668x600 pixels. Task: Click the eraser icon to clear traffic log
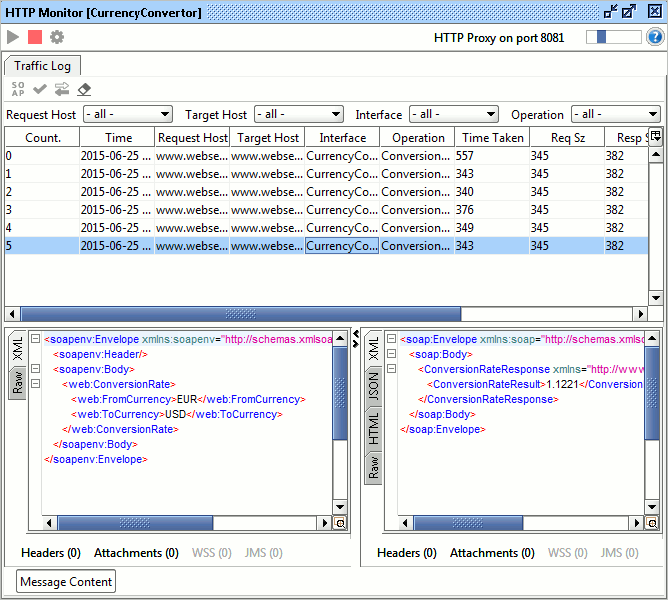tap(84, 90)
